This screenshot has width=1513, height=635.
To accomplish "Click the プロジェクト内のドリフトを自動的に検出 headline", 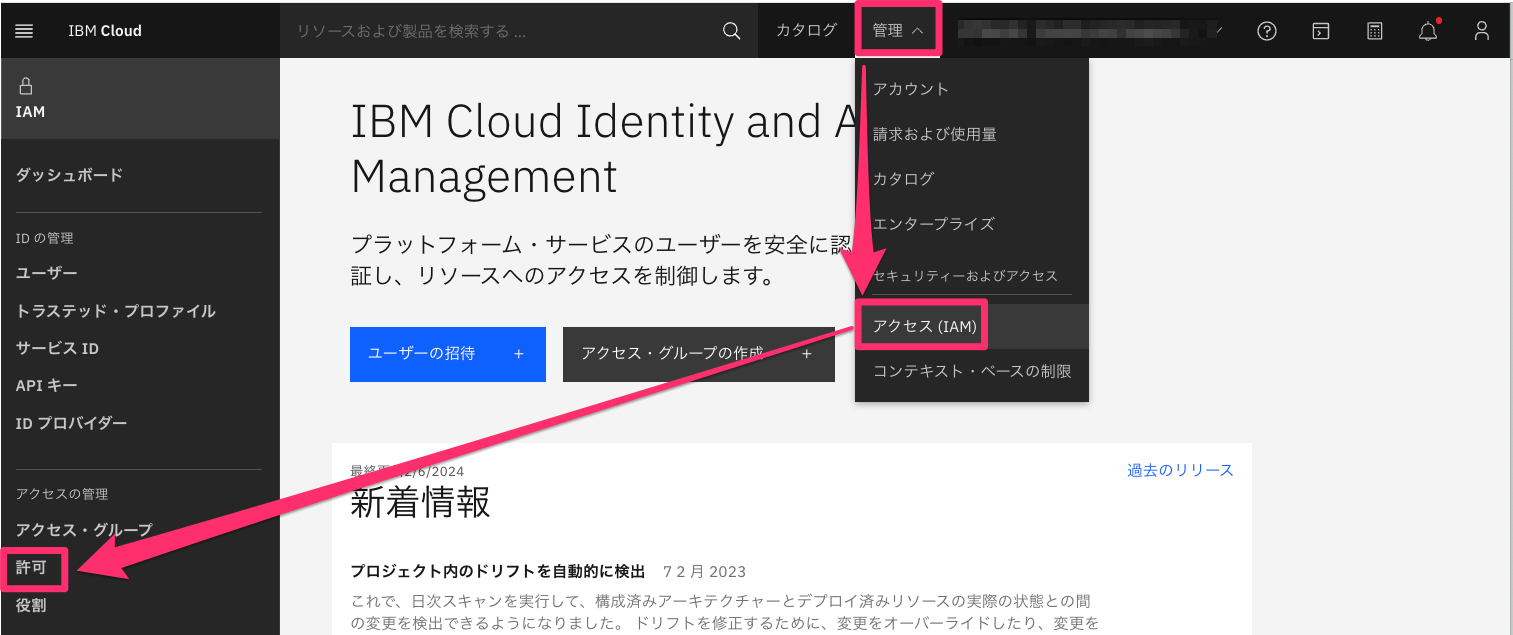I will [498, 571].
